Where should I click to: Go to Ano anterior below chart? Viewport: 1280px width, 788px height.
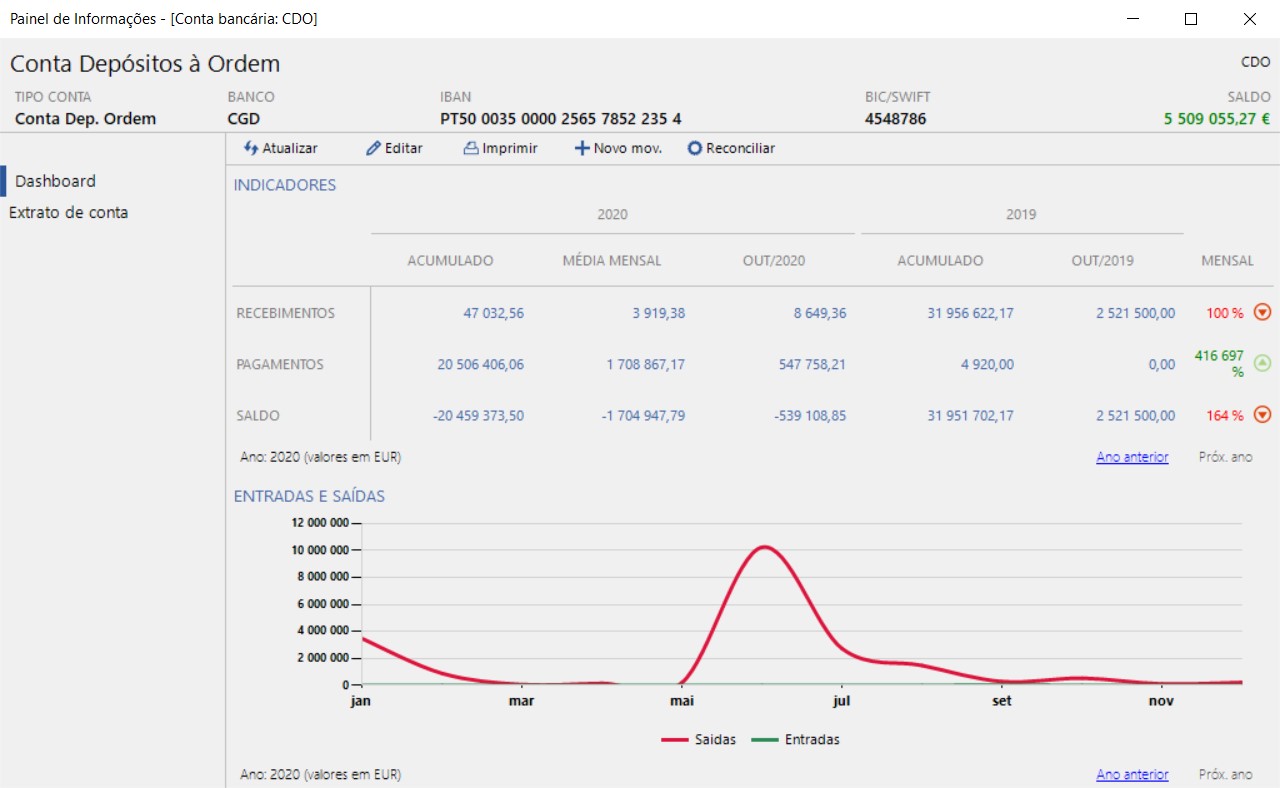click(x=1132, y=775)
